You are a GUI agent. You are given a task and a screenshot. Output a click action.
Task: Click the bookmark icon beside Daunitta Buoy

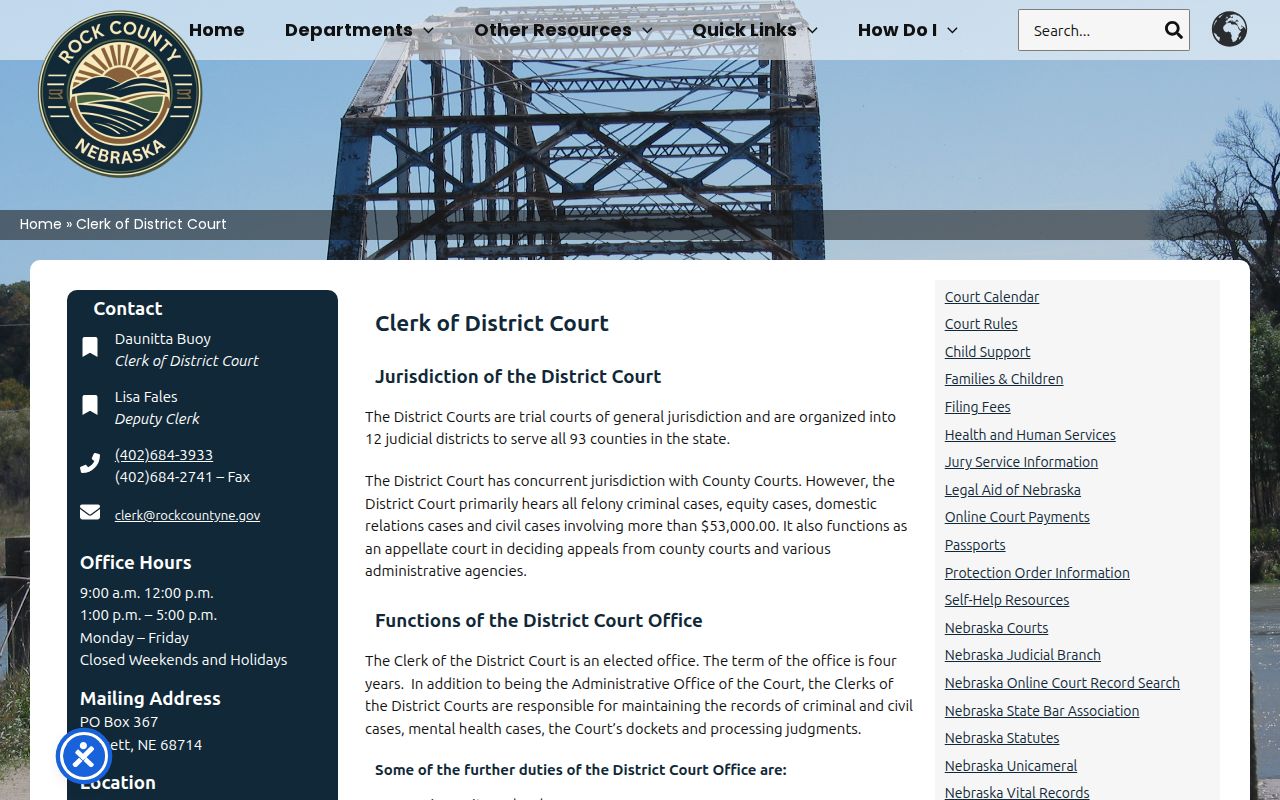[90, 347]
